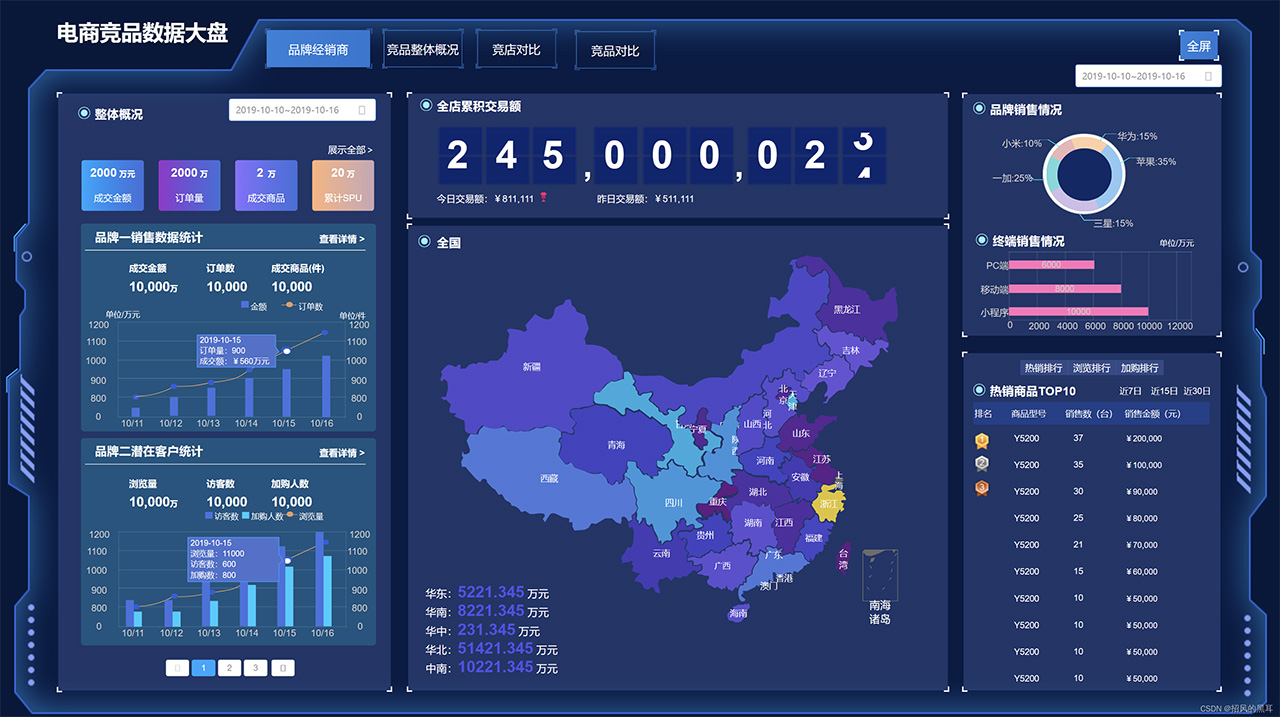Select the 累计SPU 20万 card
The image size is (1280, 717).
click(x=343, y=185)
